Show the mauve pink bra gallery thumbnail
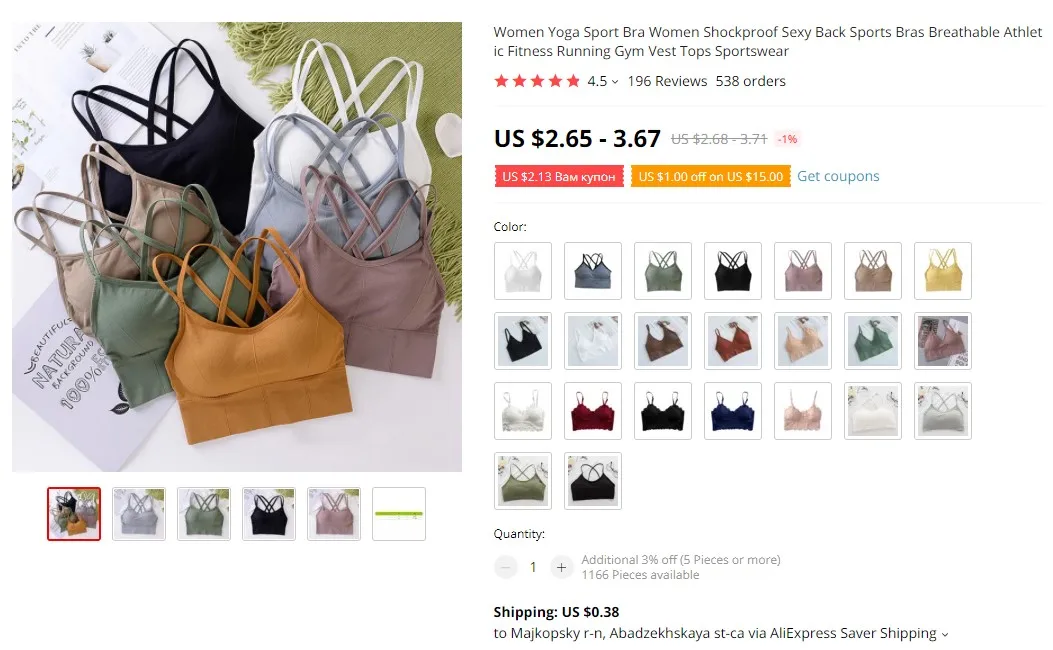Image resolution: width=1053 pixels, height=650 pixels. 334,514
